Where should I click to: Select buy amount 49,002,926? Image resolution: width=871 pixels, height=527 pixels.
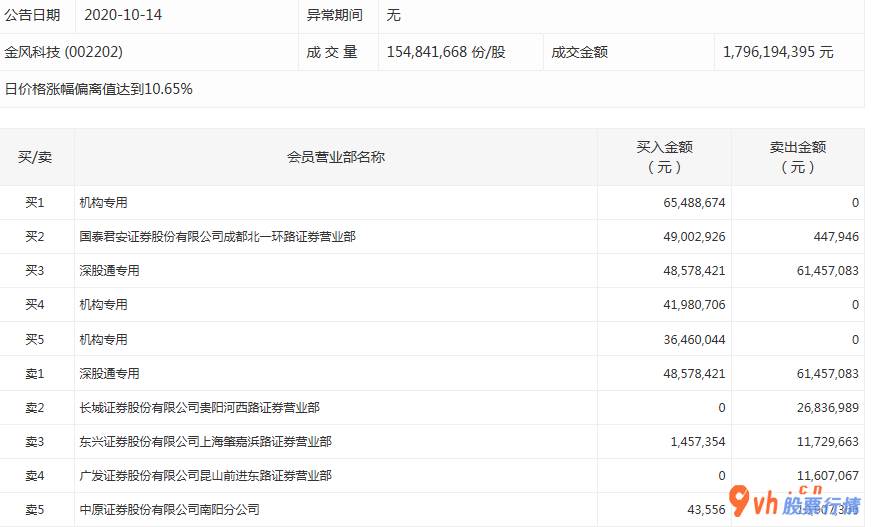click(694, 237)
